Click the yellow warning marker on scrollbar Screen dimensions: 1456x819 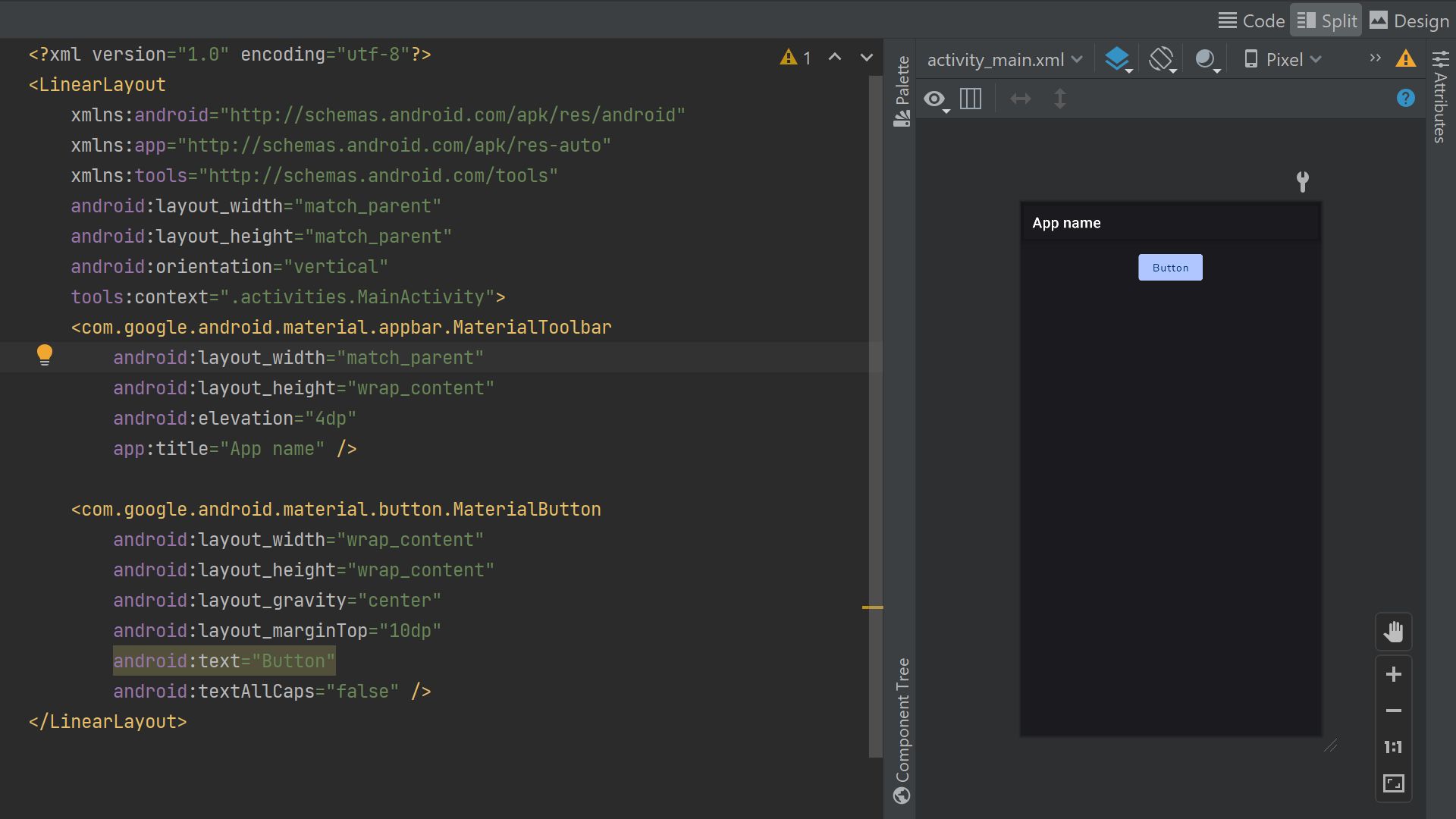(872, 607)
